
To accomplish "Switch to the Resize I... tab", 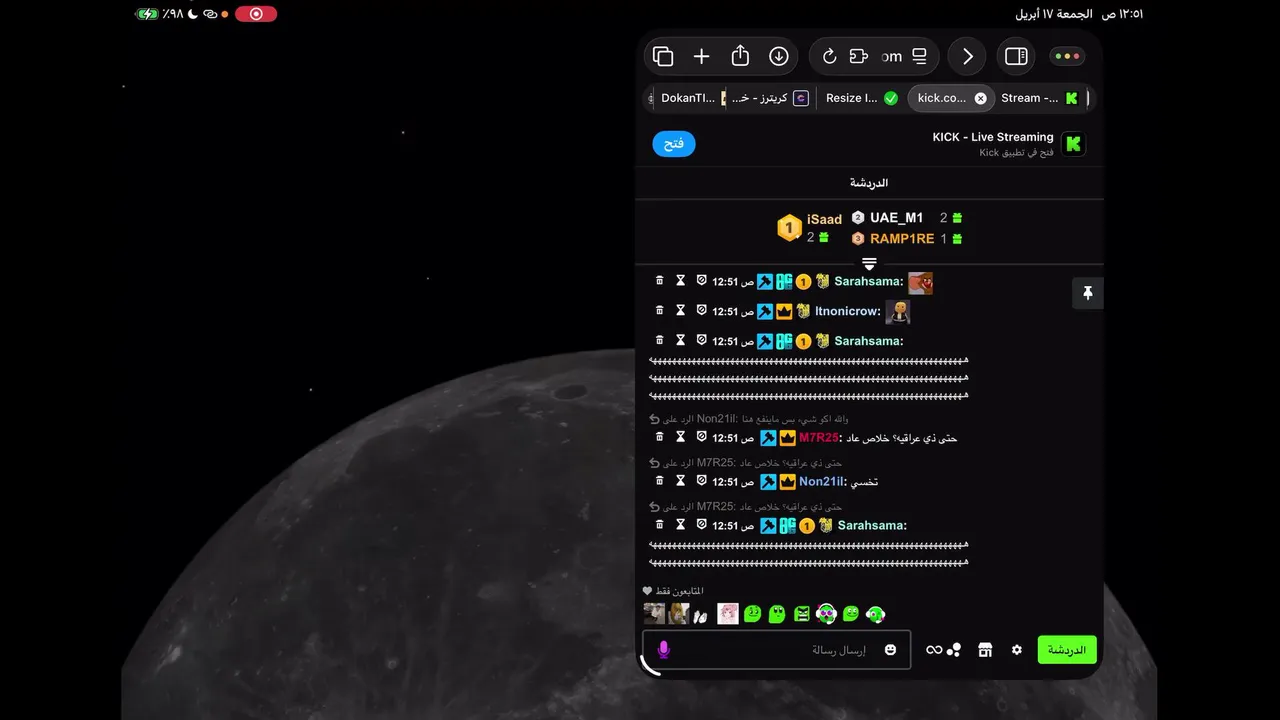I will click(860, 98).
